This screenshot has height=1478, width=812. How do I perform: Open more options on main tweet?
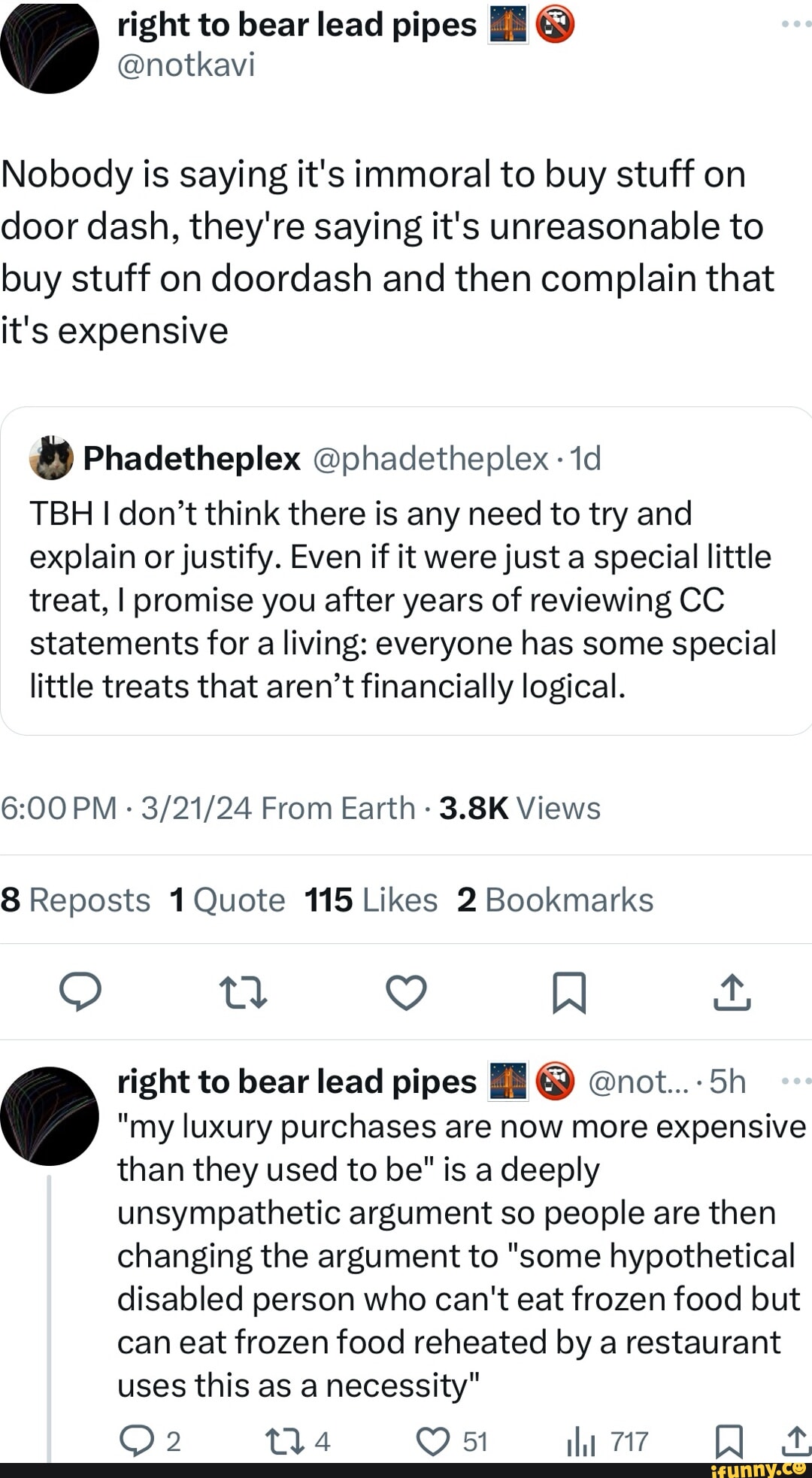click(795, 25)
